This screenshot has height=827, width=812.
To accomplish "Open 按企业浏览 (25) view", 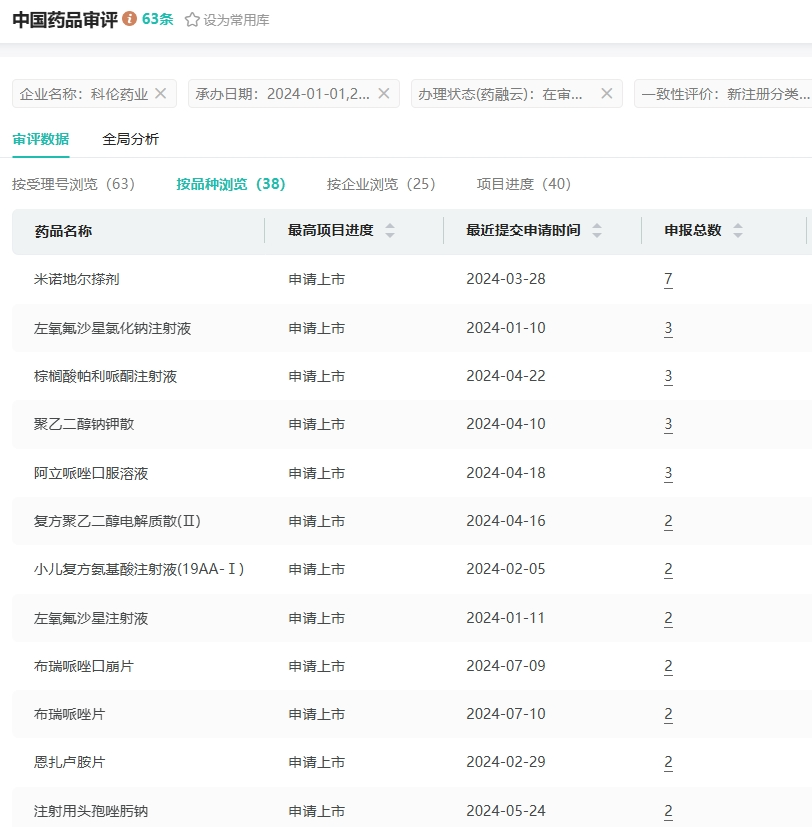I will [381, 184].
